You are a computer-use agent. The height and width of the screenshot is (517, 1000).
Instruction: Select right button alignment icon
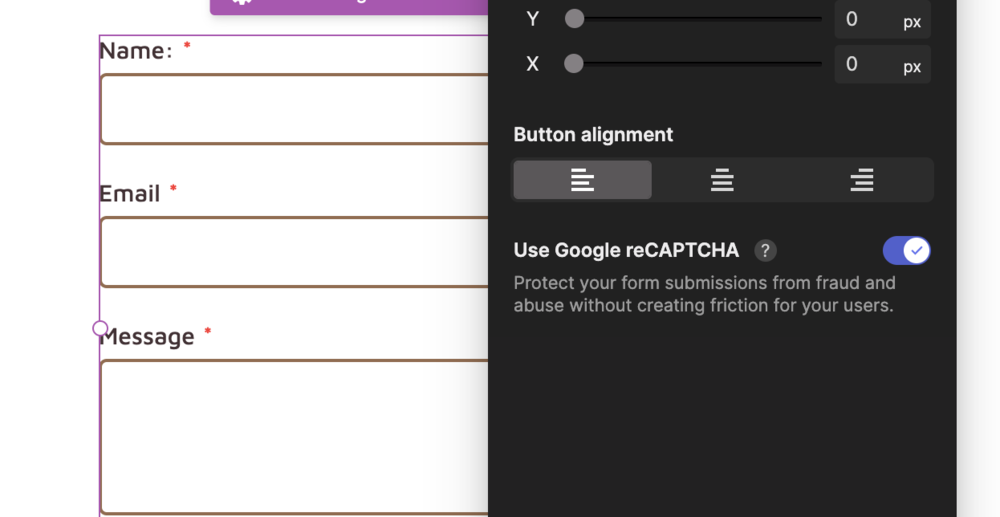click(x=862, y=180)
